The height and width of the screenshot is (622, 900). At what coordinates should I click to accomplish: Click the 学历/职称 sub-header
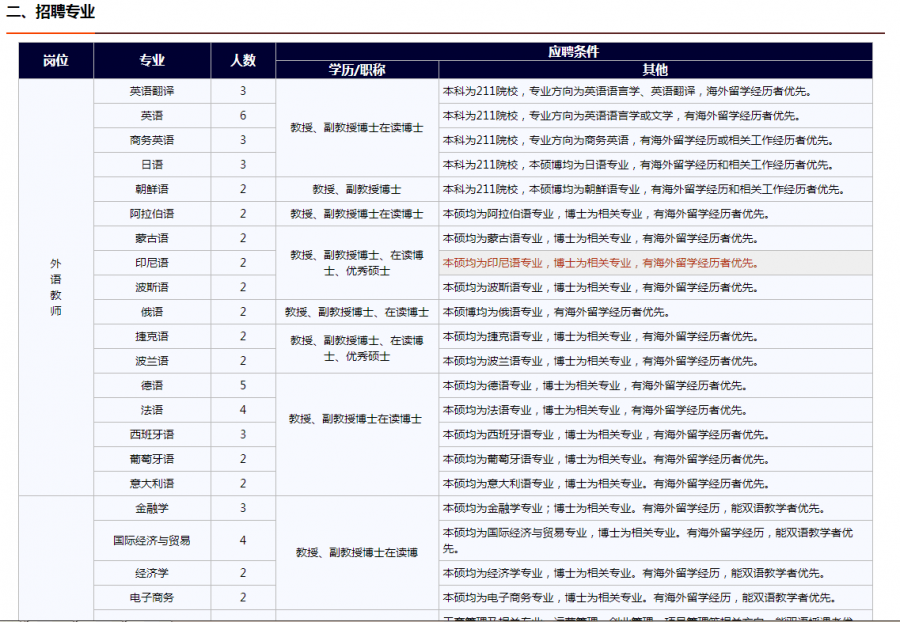pos(357,70)
